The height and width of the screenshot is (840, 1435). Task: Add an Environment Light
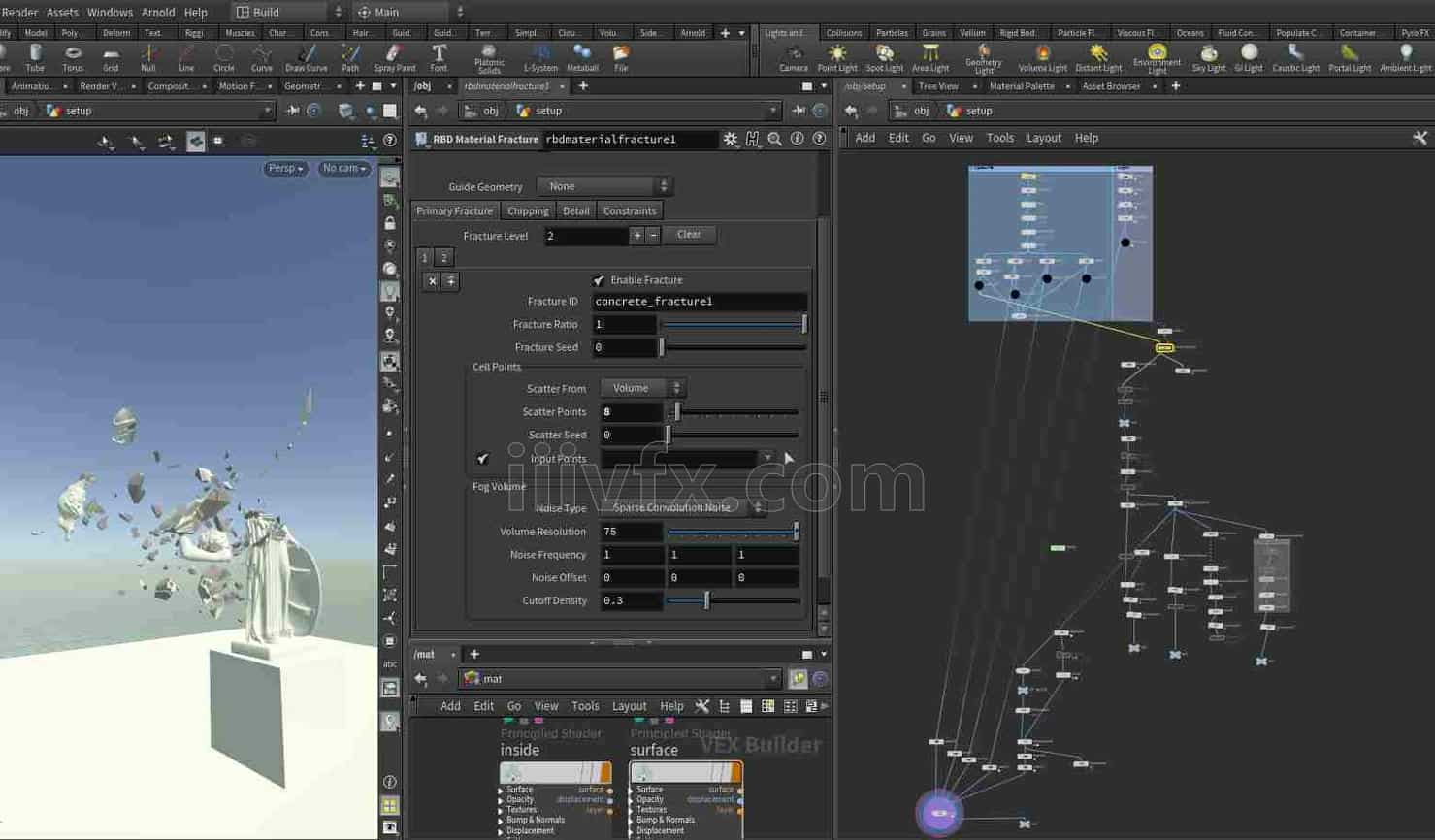tap(1157, 59)
